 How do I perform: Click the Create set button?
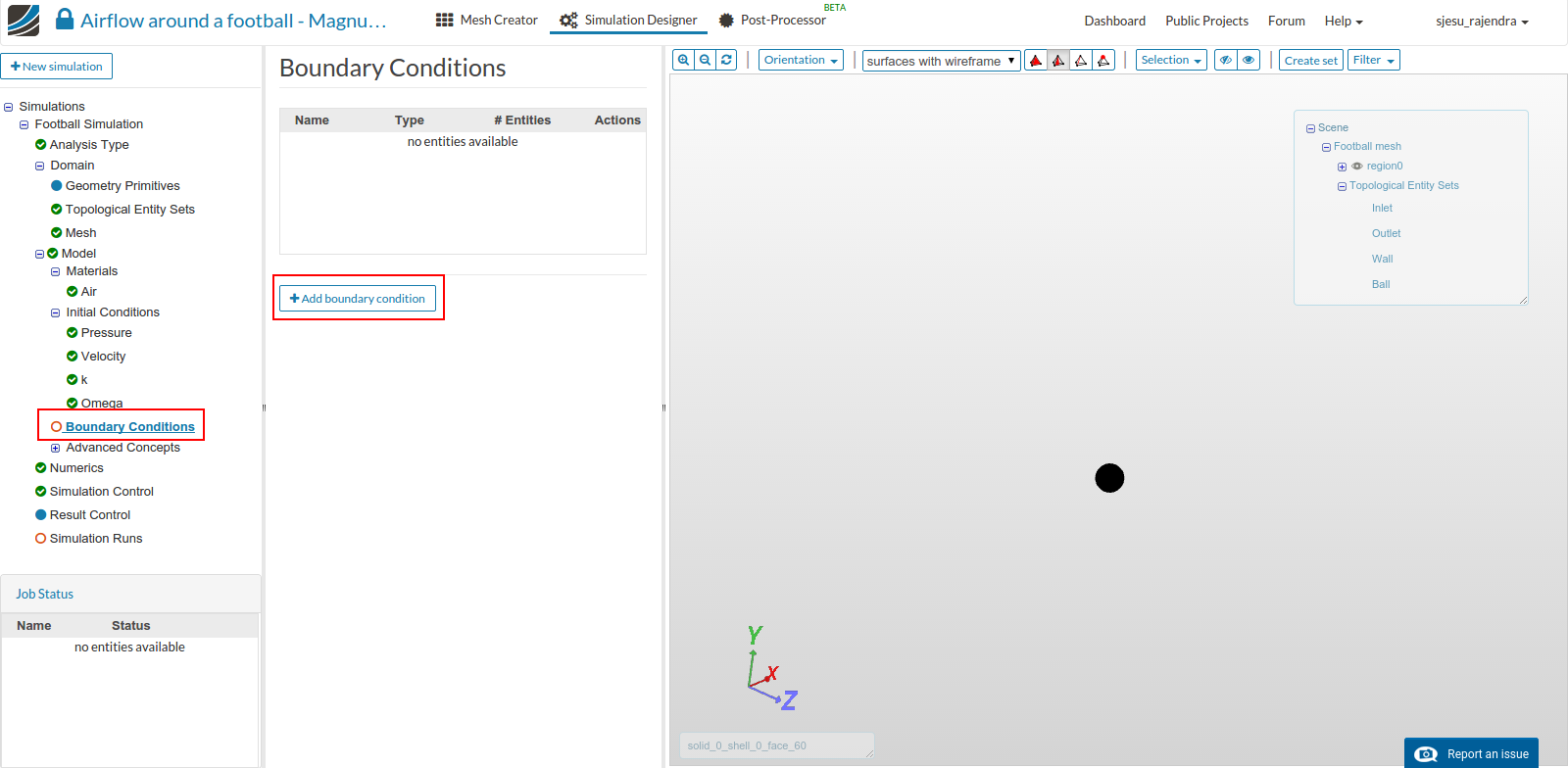click(1310, 60)
